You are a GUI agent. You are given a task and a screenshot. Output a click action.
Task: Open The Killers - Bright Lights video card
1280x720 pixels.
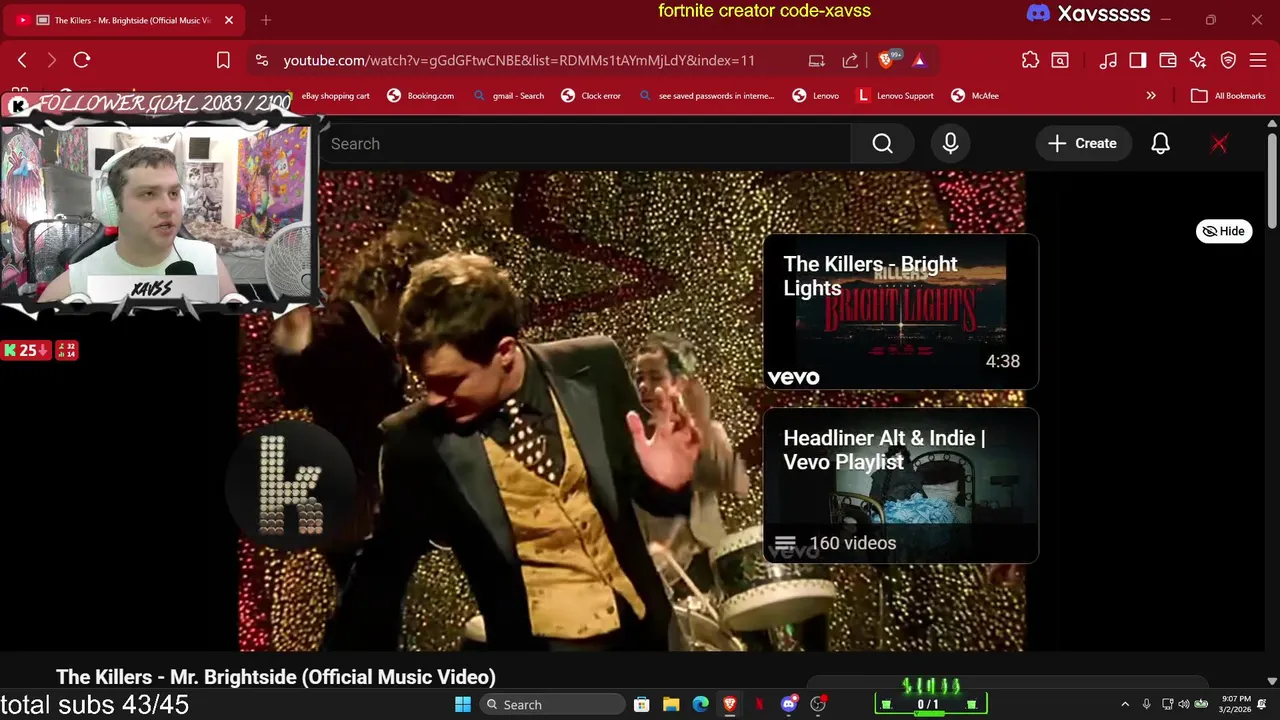(900, 311)
